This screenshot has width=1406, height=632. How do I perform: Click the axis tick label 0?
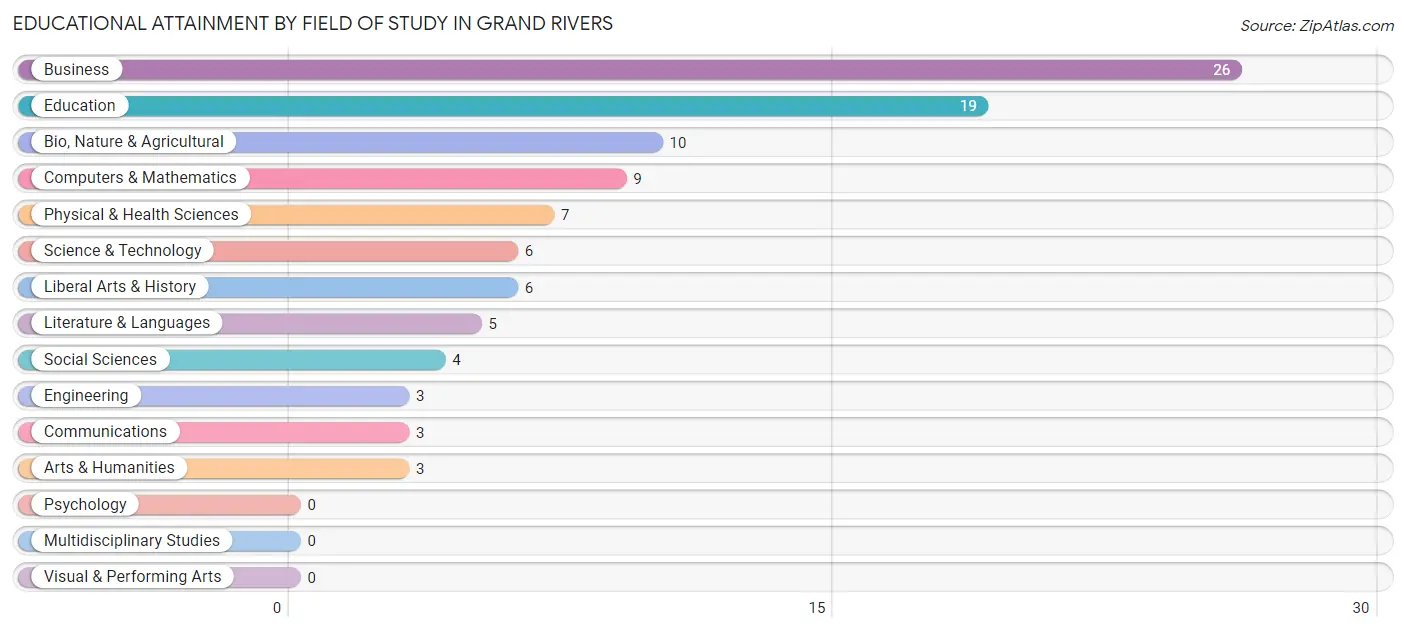(277, 608)
